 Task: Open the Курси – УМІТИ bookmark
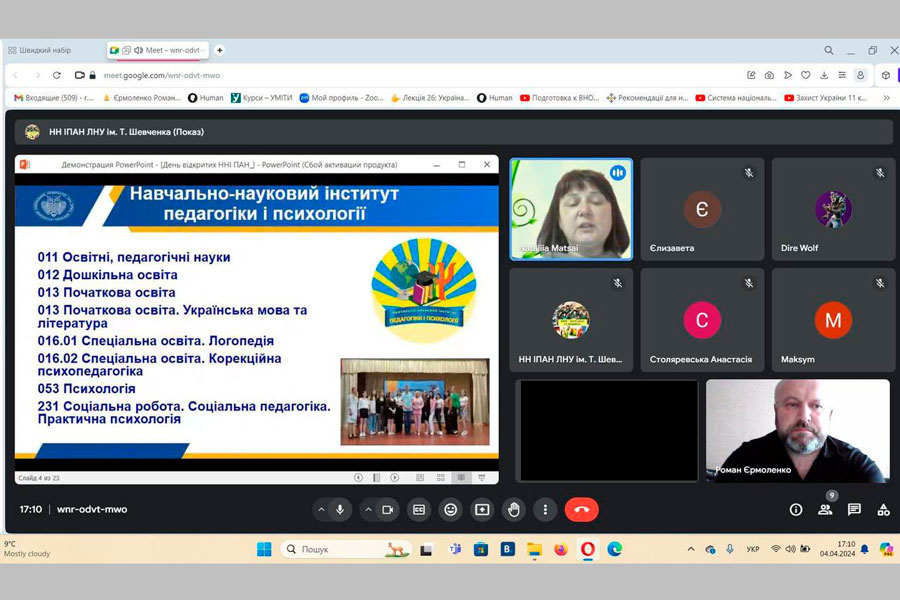click(x=262, y=98)
